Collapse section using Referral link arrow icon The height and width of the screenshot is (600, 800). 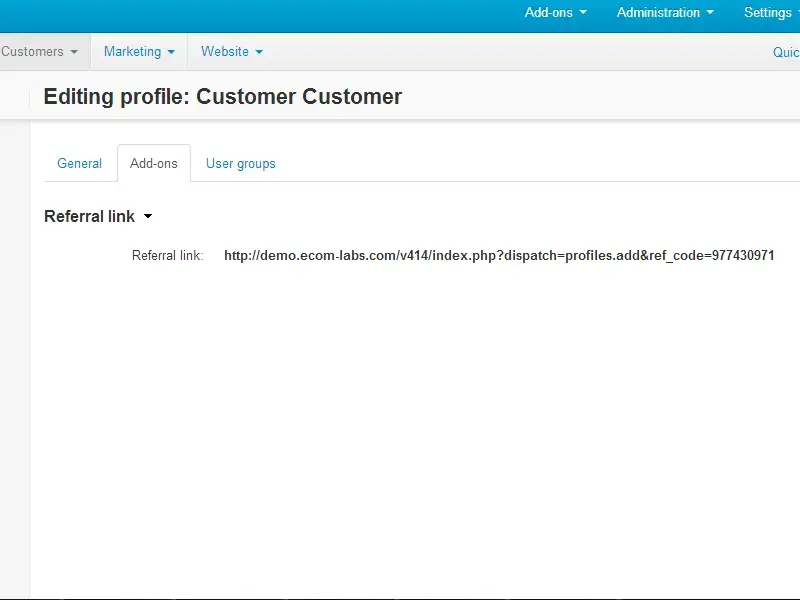tap(148, 217)
